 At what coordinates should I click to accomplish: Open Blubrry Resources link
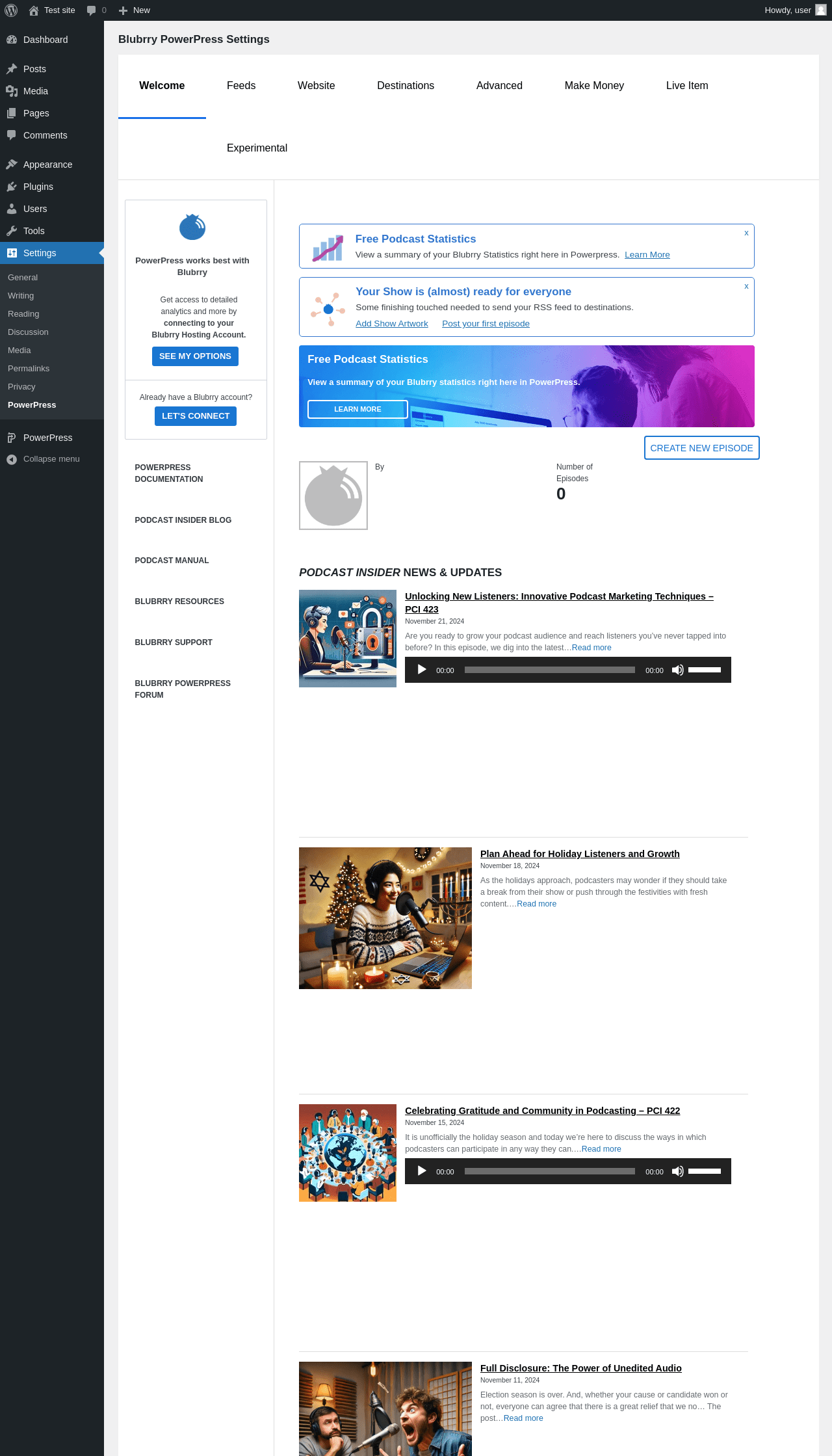[x=179, y=602]
